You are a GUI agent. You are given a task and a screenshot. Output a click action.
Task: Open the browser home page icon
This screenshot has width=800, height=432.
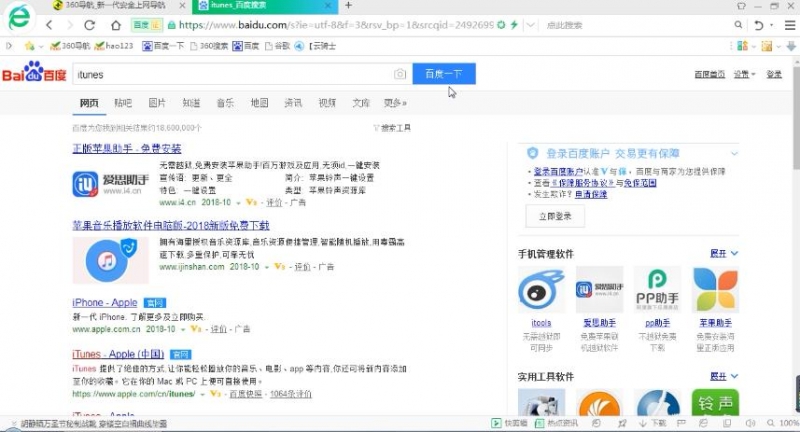[116, 25]
